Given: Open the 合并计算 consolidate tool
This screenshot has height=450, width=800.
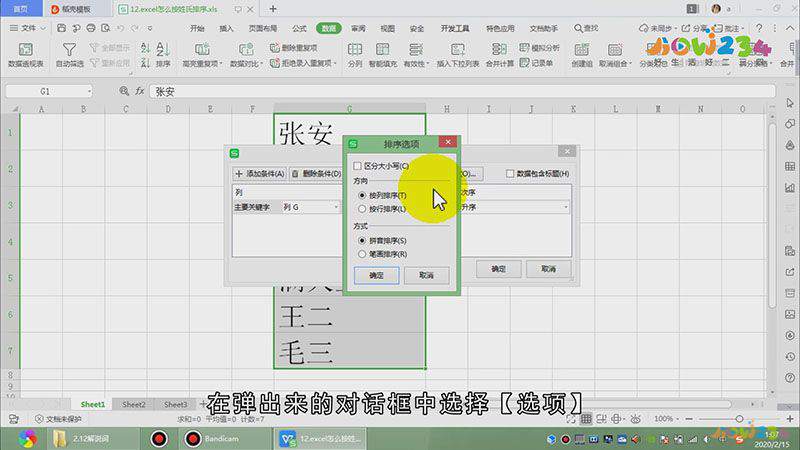Looking at the screenshot, I should [499, 55].
